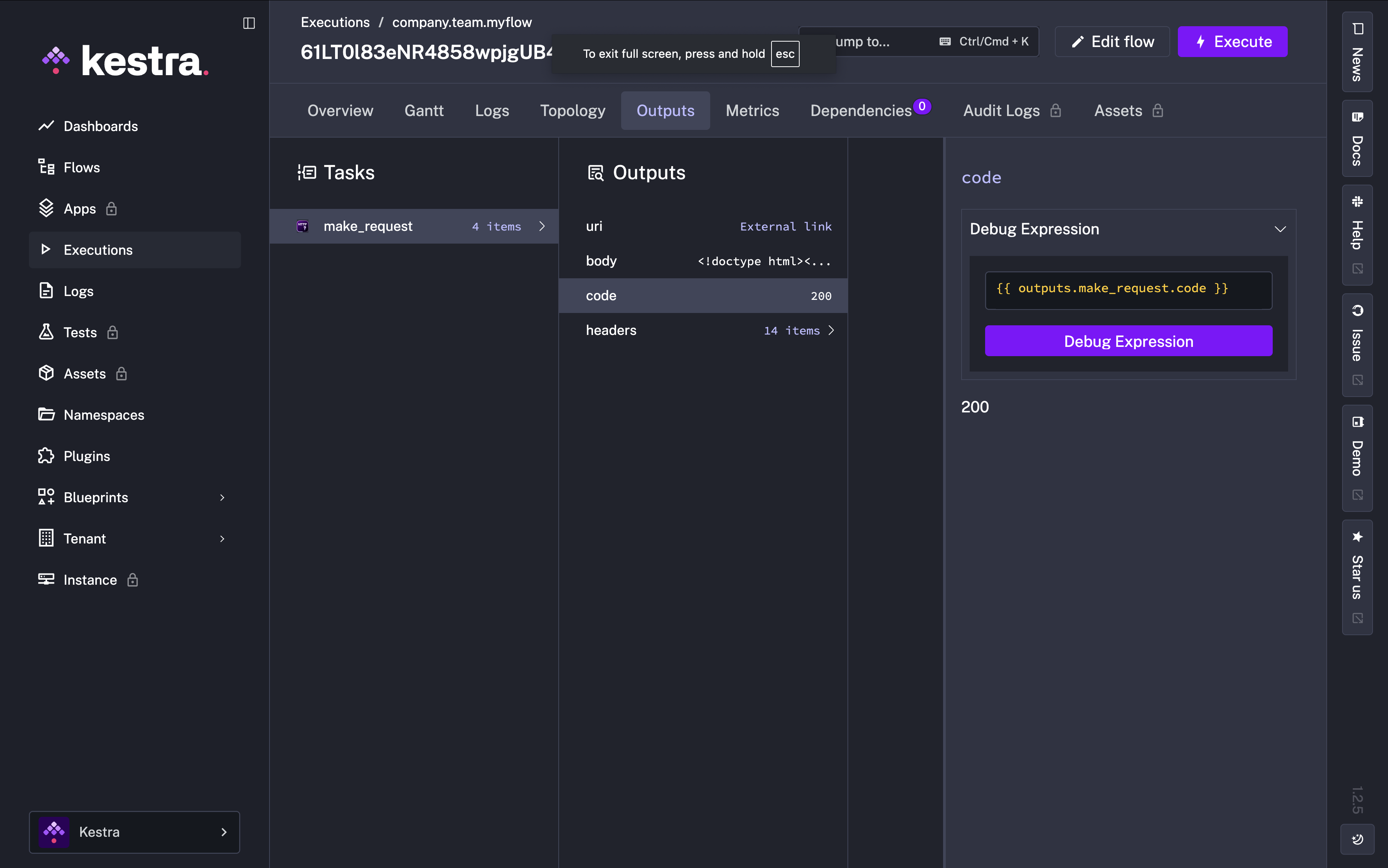
Task: Open Namespaces in sidebar
Action: pos(104,415)
